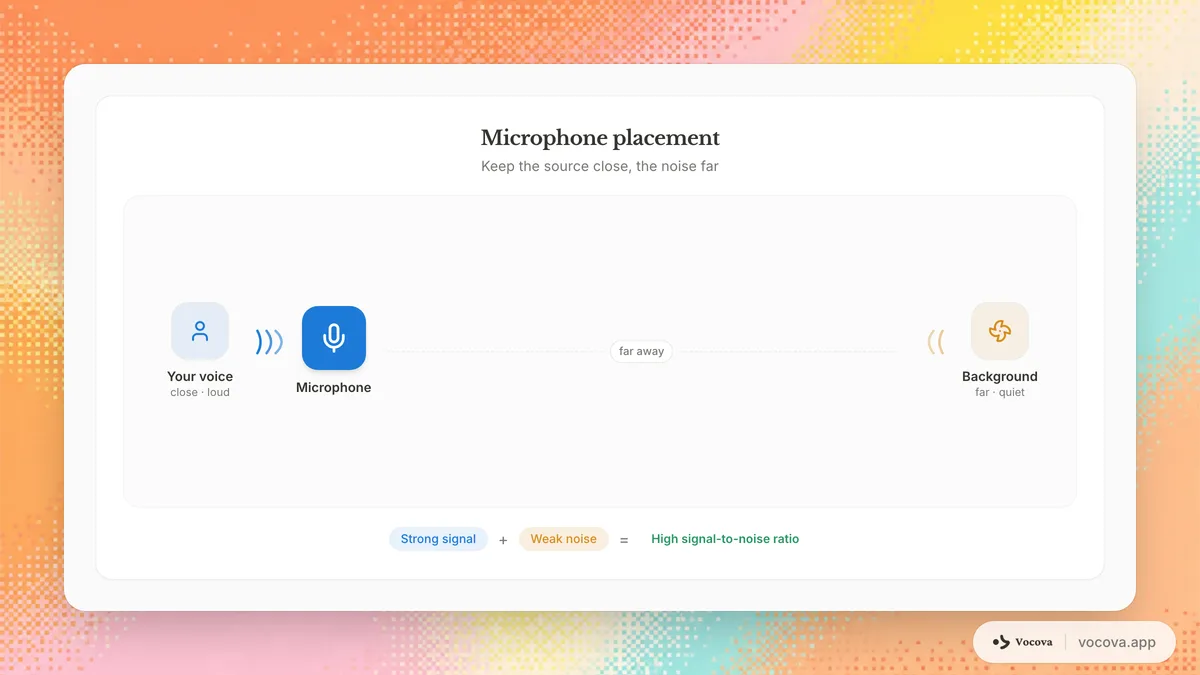This screenshot has height=675, width=1200.
Task: Click the 'close · loud' caption
Action: [x=200, y=393]
